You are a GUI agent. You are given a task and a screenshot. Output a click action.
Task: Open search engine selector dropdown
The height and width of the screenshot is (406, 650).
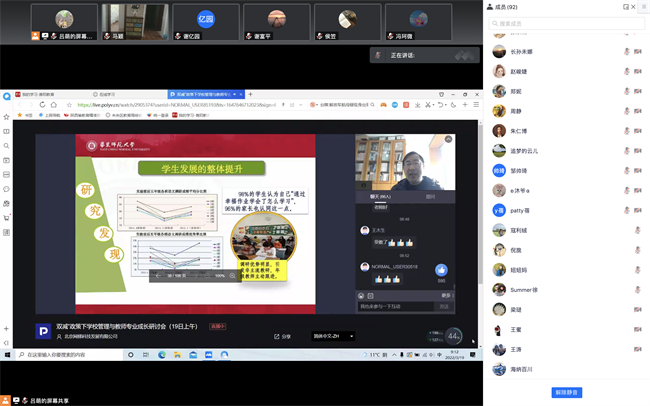point(314,105)
